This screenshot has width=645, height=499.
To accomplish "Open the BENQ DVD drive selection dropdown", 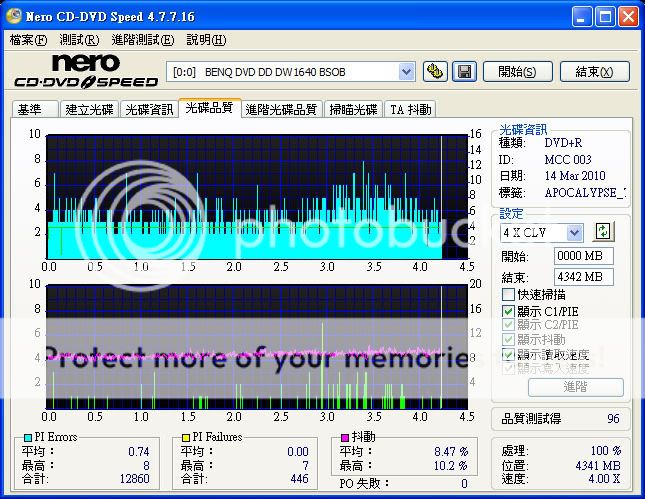I will pyautogui.click(x=406, y=72).
